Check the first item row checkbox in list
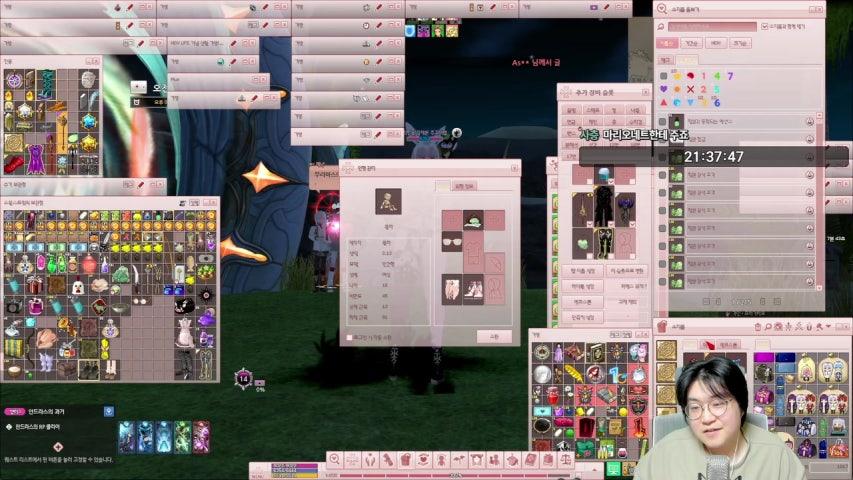Screen dimensions: 853x480 click(x=662, y=121)
